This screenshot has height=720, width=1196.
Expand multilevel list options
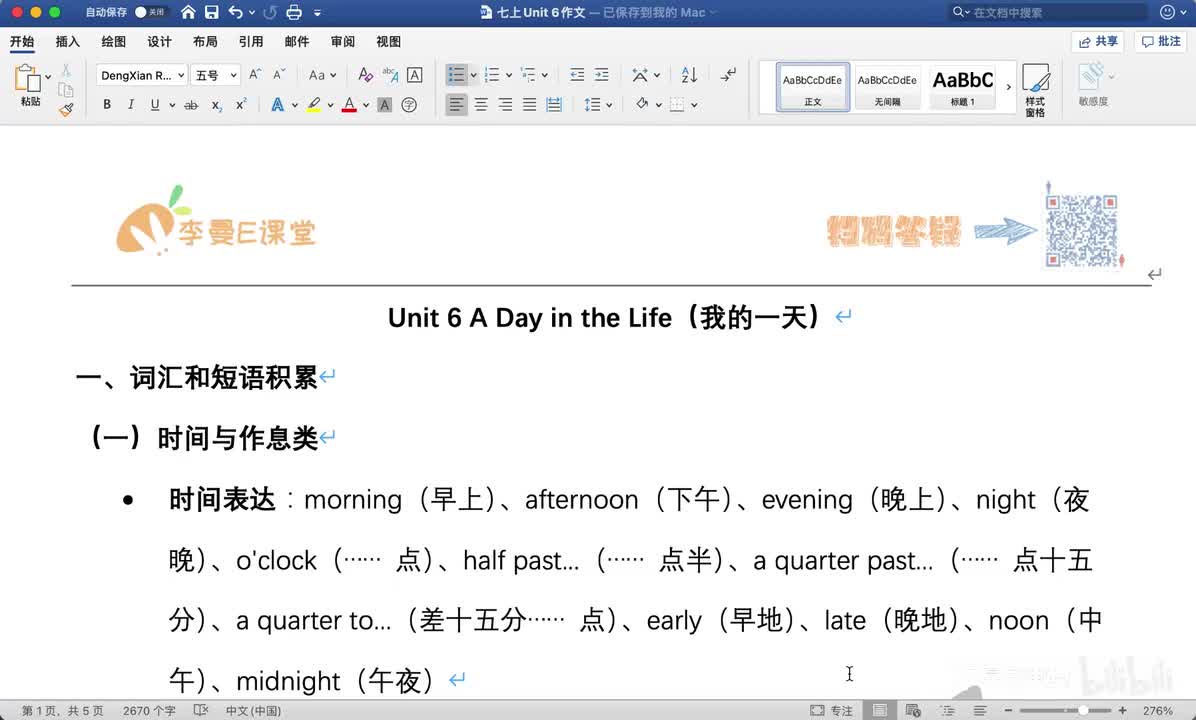pyautogui.click(x=545, y=75)
